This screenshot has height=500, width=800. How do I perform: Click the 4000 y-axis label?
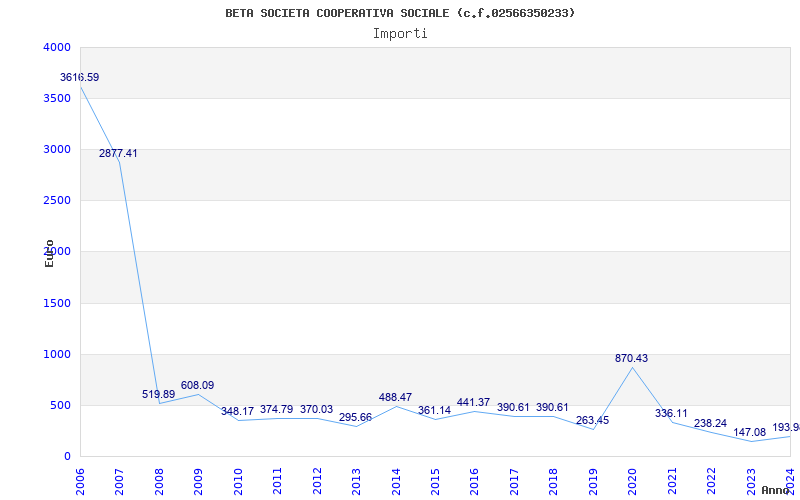(x=58, y=47)
